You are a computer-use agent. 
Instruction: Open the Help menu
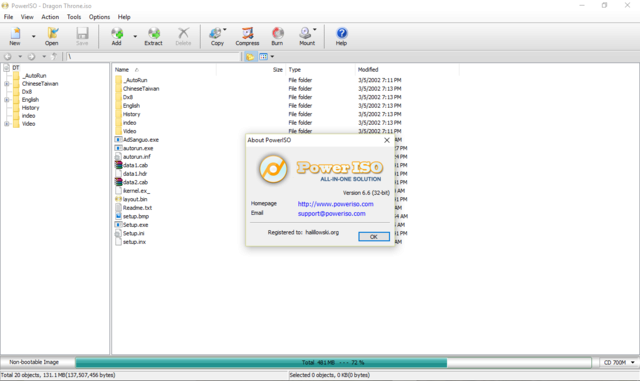[124, 17]
